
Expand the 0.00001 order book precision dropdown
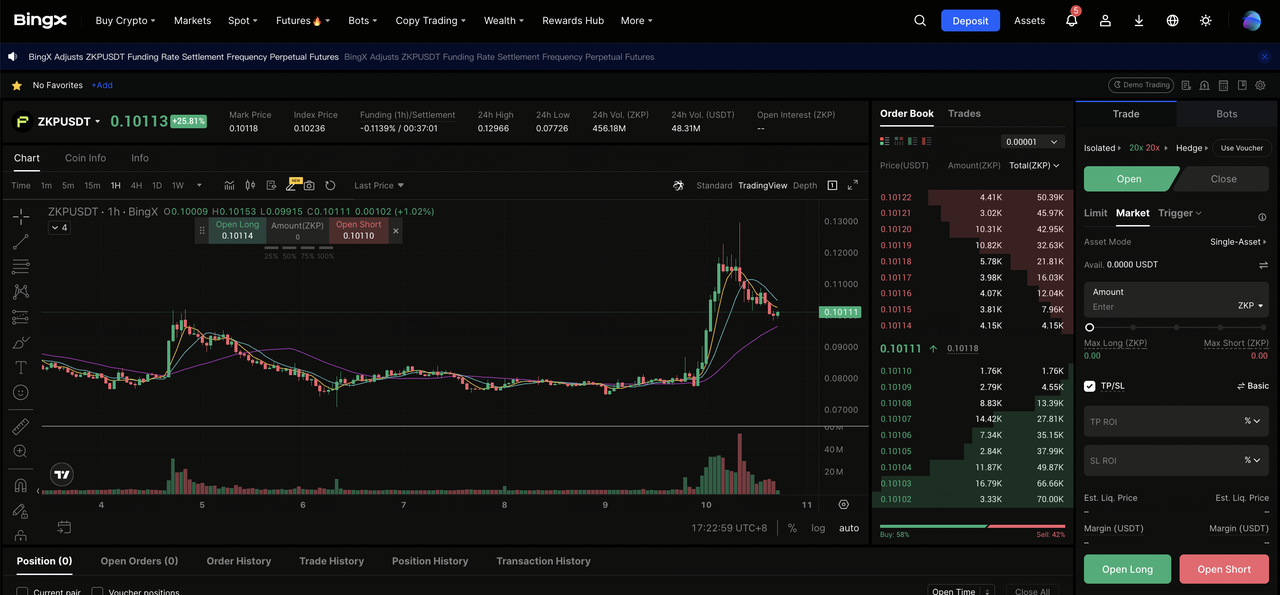tap(1033, 142)
